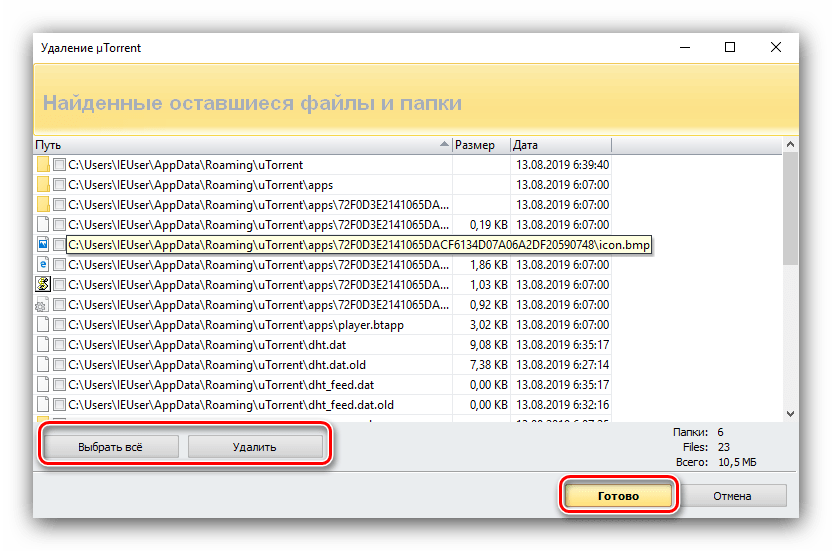Click the file icon for dht.dat

point(42,344)
